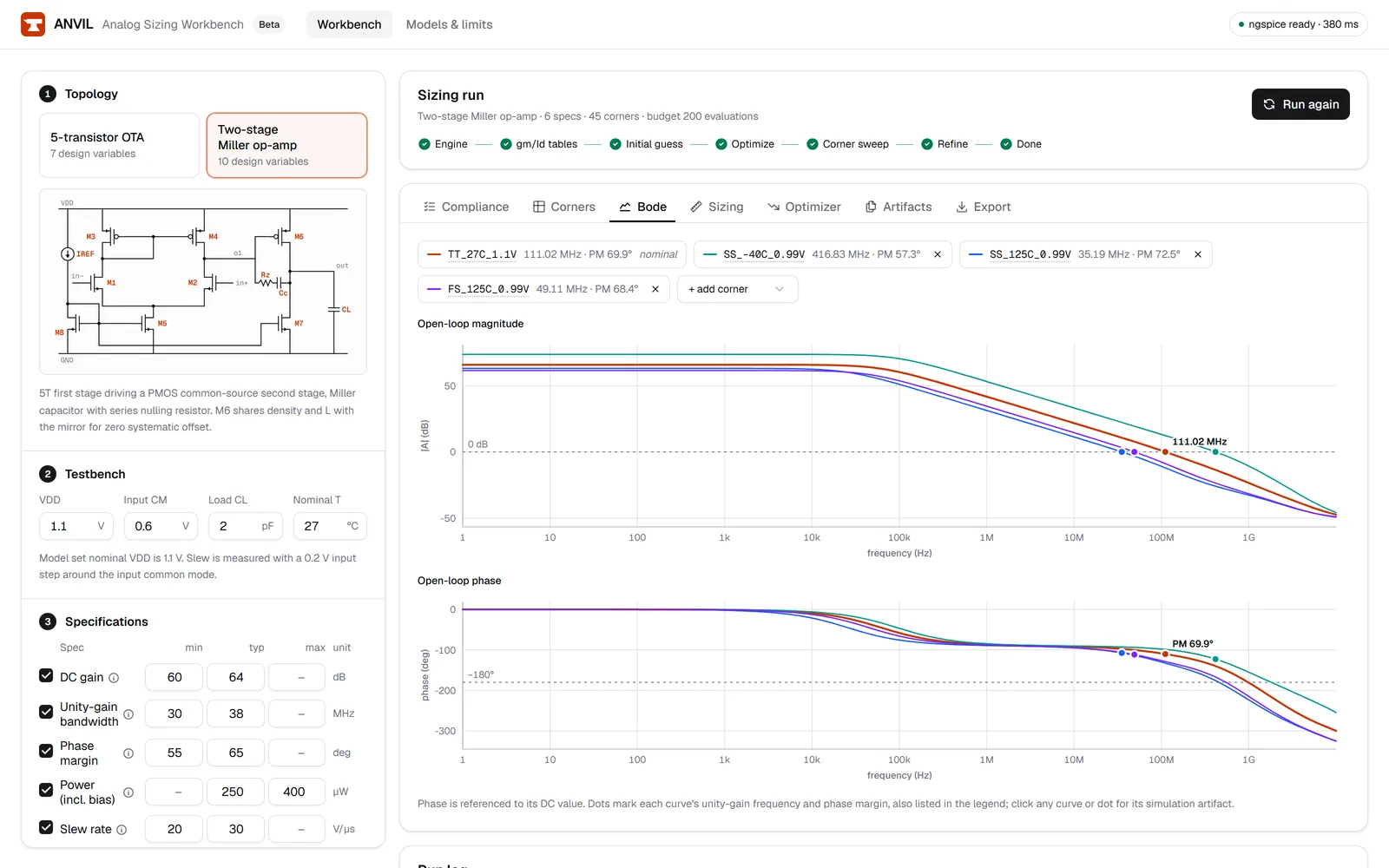Click the Load CL input field

[x=246, y=526]
